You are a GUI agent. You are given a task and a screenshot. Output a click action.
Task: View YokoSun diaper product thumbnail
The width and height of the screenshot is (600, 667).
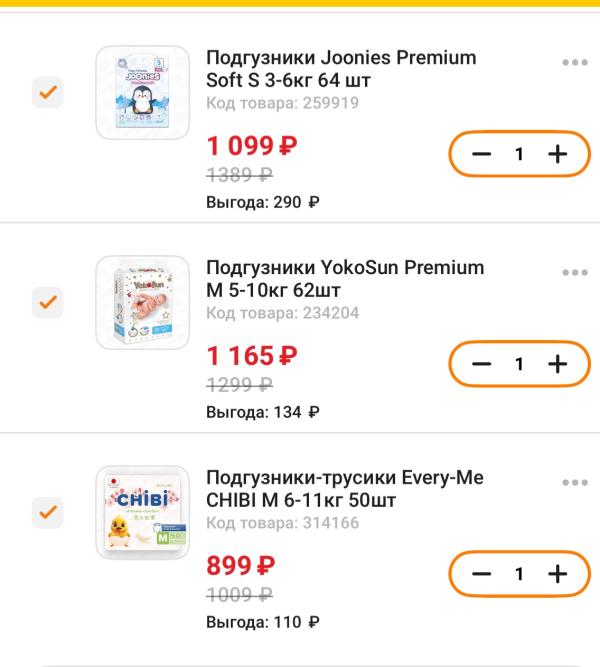point(142,302)
